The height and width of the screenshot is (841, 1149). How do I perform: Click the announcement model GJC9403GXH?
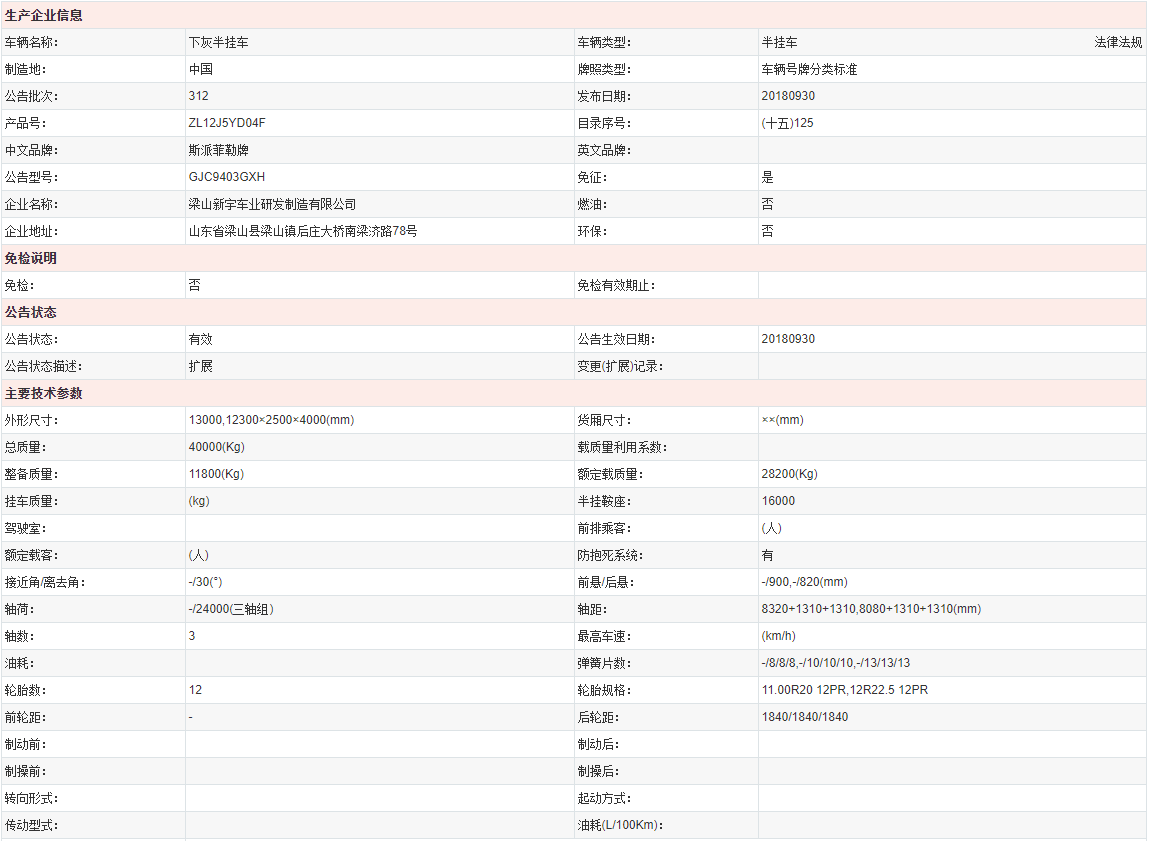coord(227,177)
